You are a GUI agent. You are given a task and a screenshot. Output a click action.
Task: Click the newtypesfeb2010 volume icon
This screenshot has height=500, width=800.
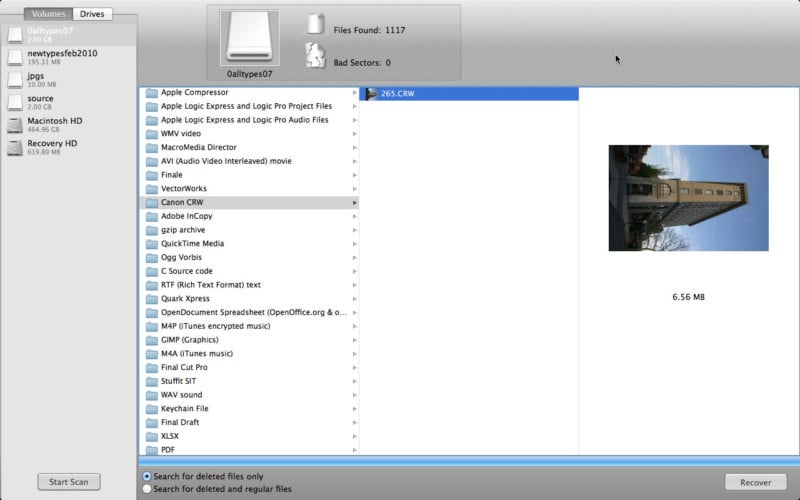point(15,57)
